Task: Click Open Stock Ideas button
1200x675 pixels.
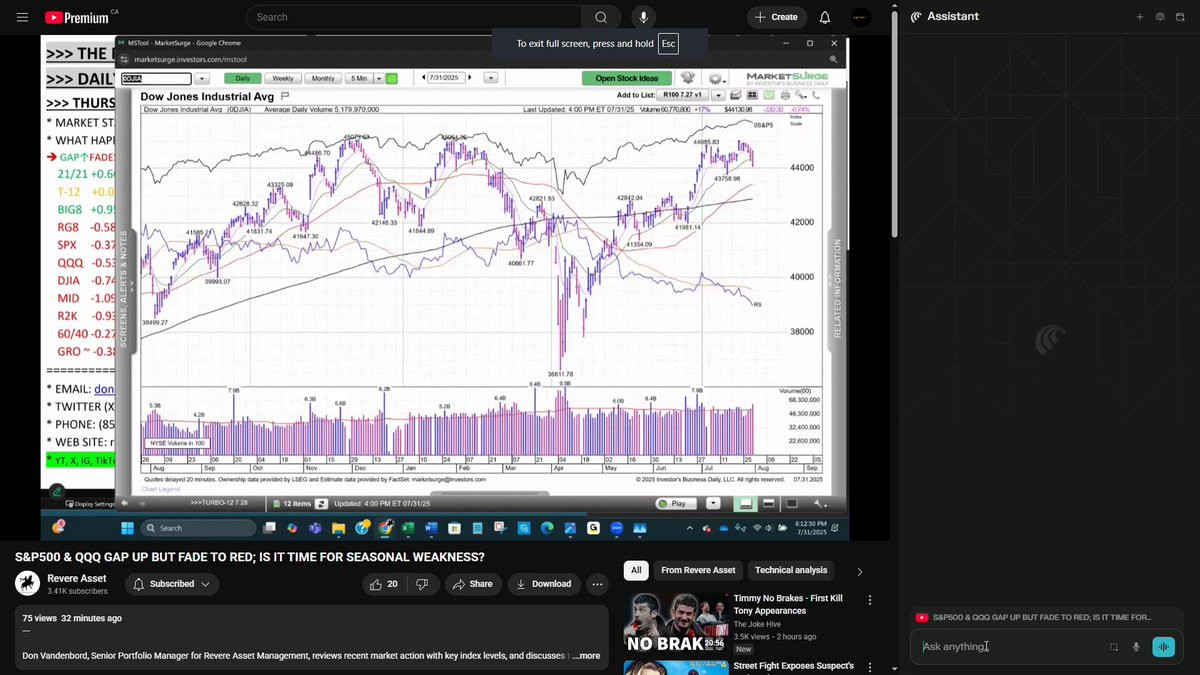Action: point(627,78)
